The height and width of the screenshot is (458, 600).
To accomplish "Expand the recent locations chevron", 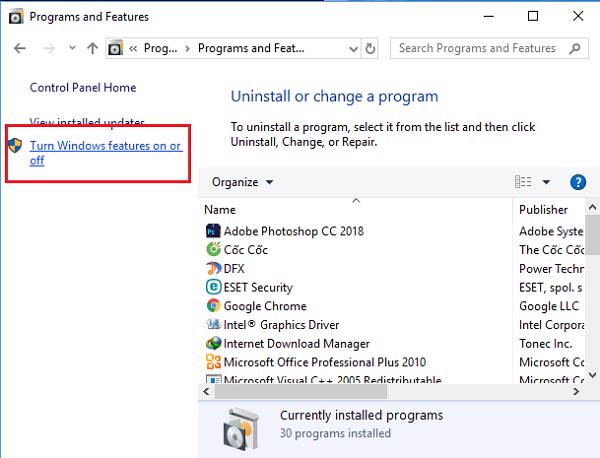I will (70, 48).
